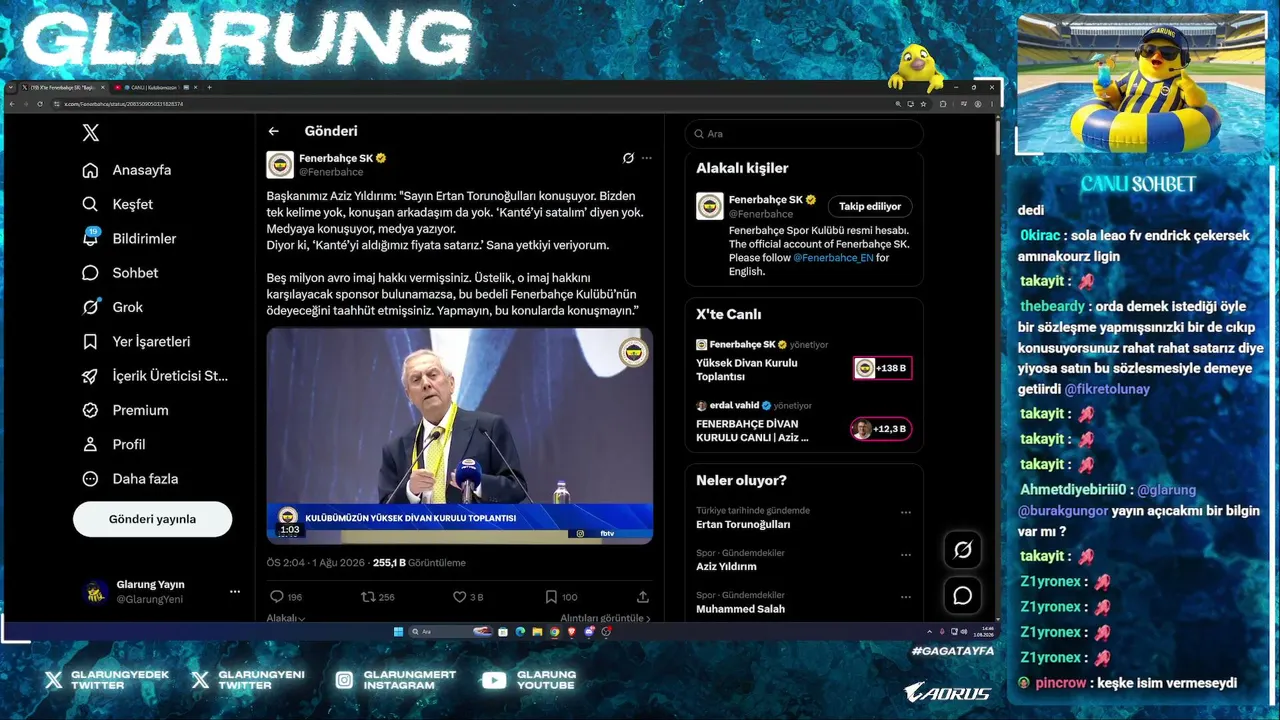Click the Ertan Torunoğulları trend
This screenshot has width=1280, height=720.
743,524
